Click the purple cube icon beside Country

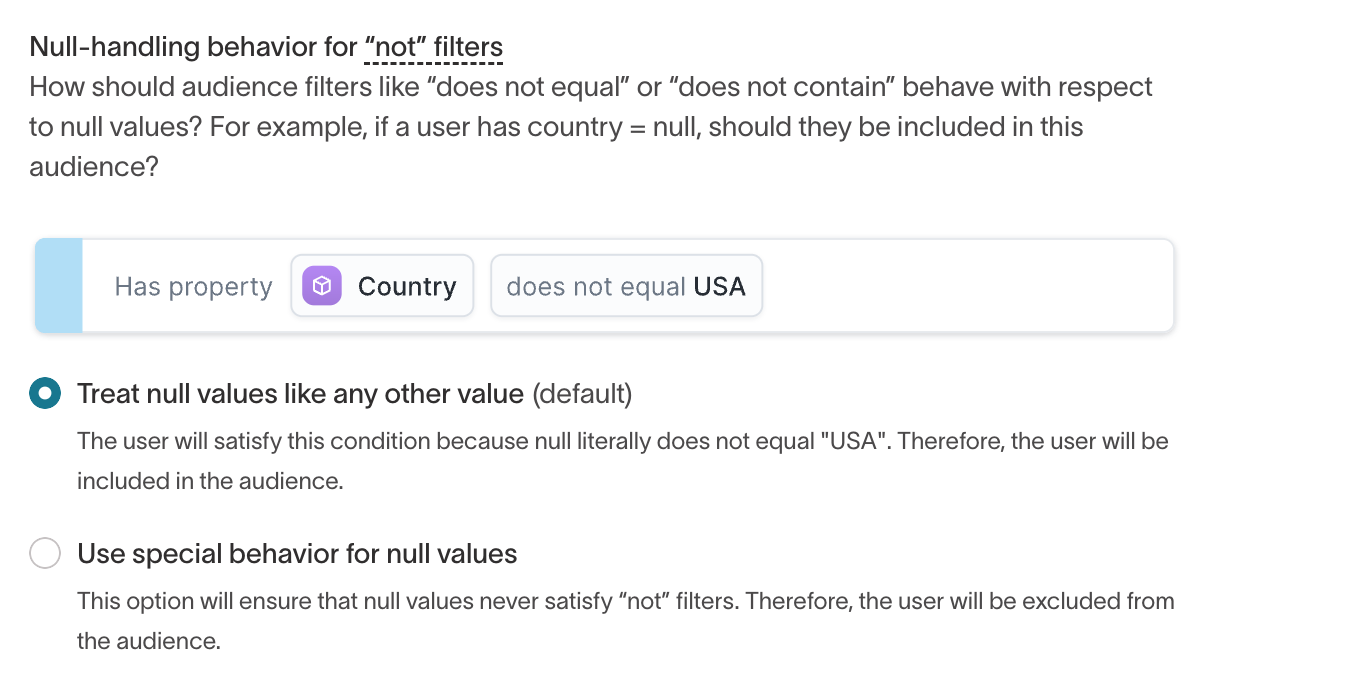(x=322, y=286)
